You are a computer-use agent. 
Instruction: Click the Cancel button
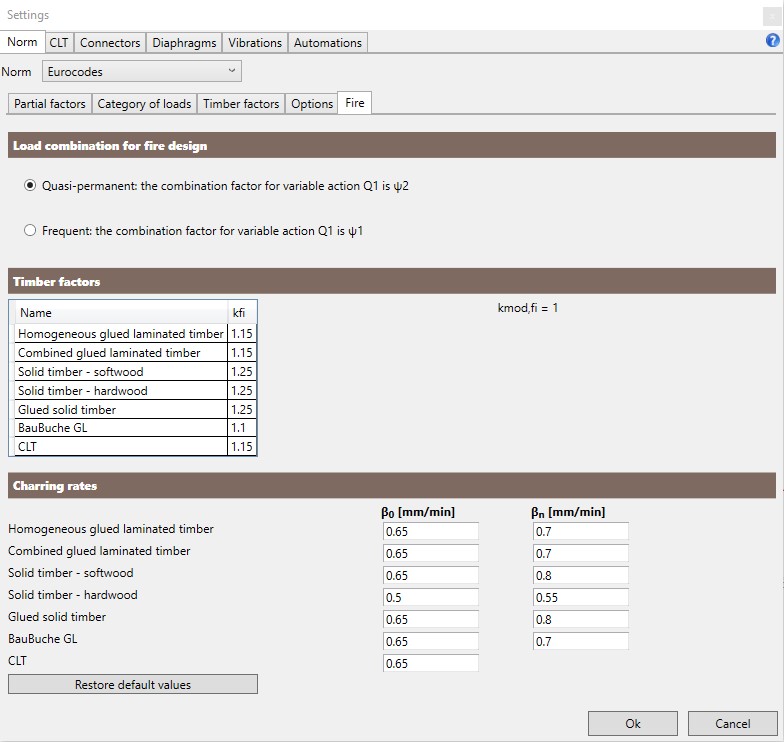pyautogui.click(x=732, y=724)
